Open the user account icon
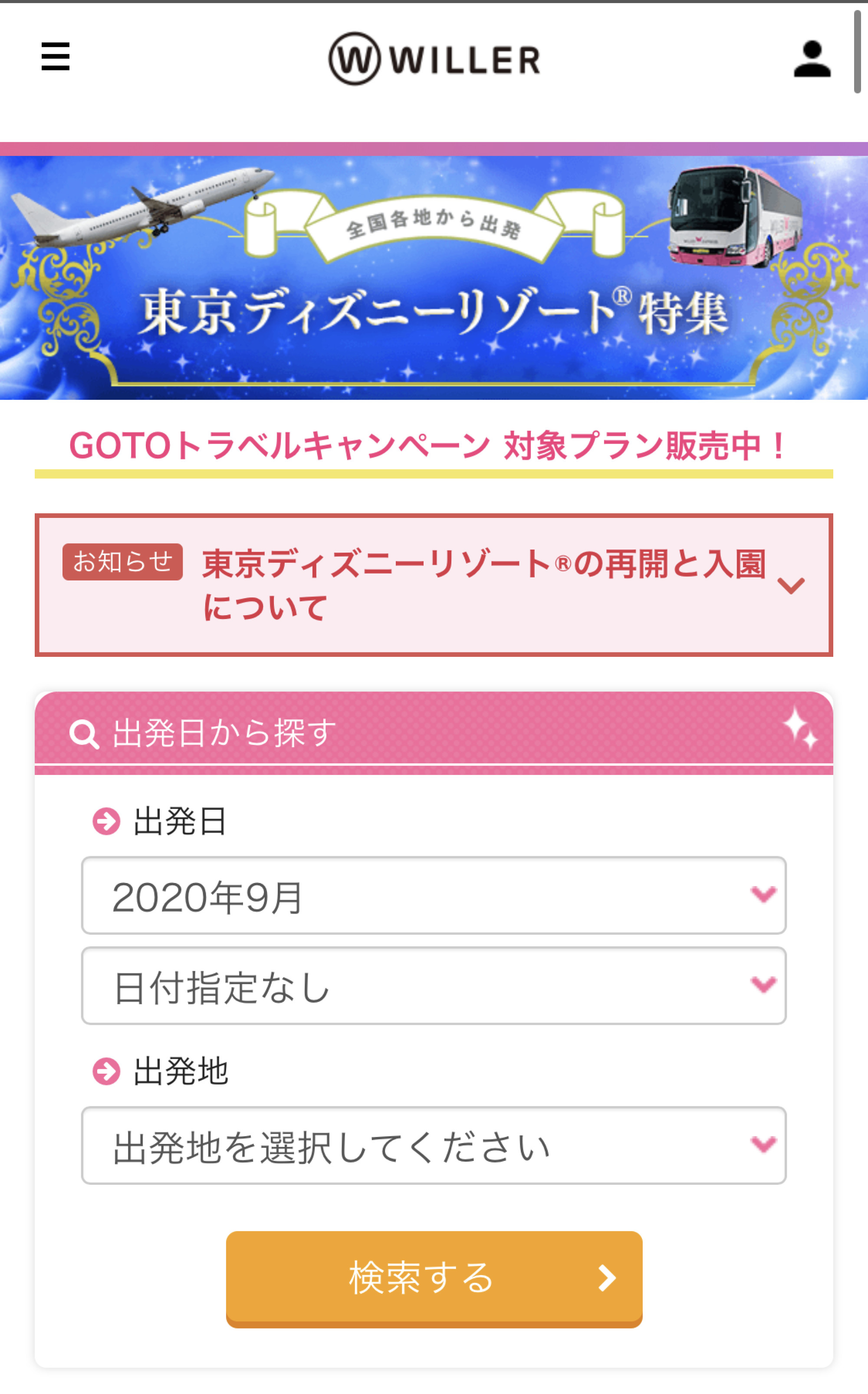Viewport: 868px width, 1394px height. [812, 59]
